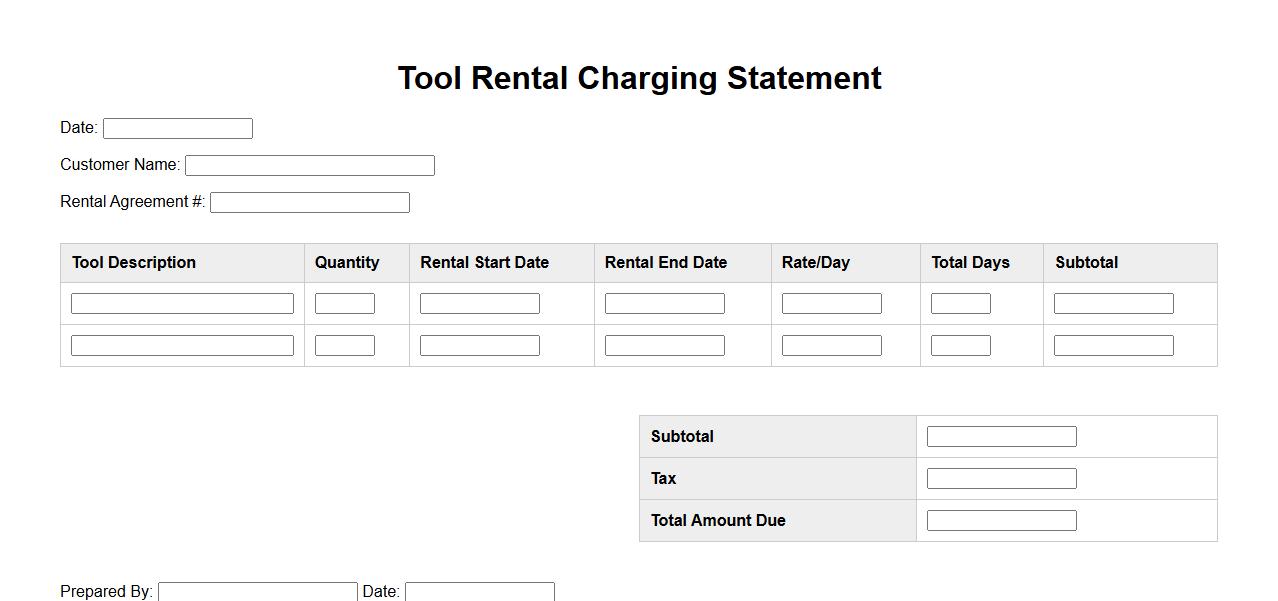Screen dimensions: 1278x601
Task: Click the summary Subtotal field
Action: pyautogui.click(x=1002, y=436)
